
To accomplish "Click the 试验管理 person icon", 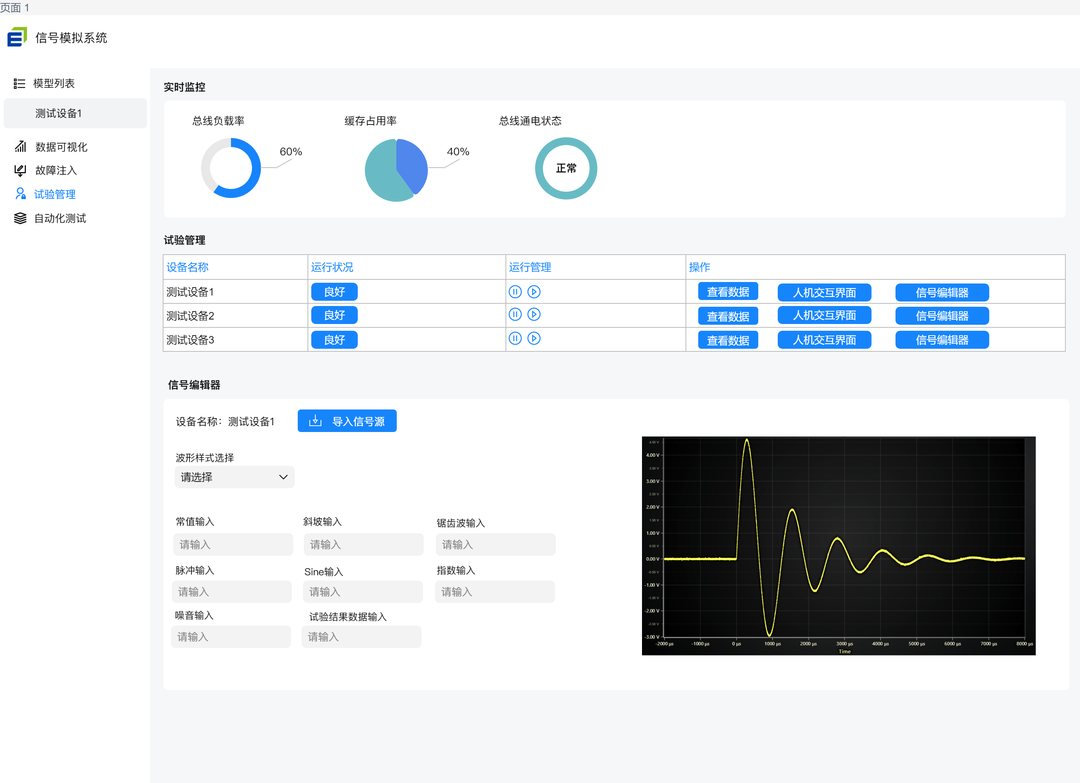I will tap(21, 194).
